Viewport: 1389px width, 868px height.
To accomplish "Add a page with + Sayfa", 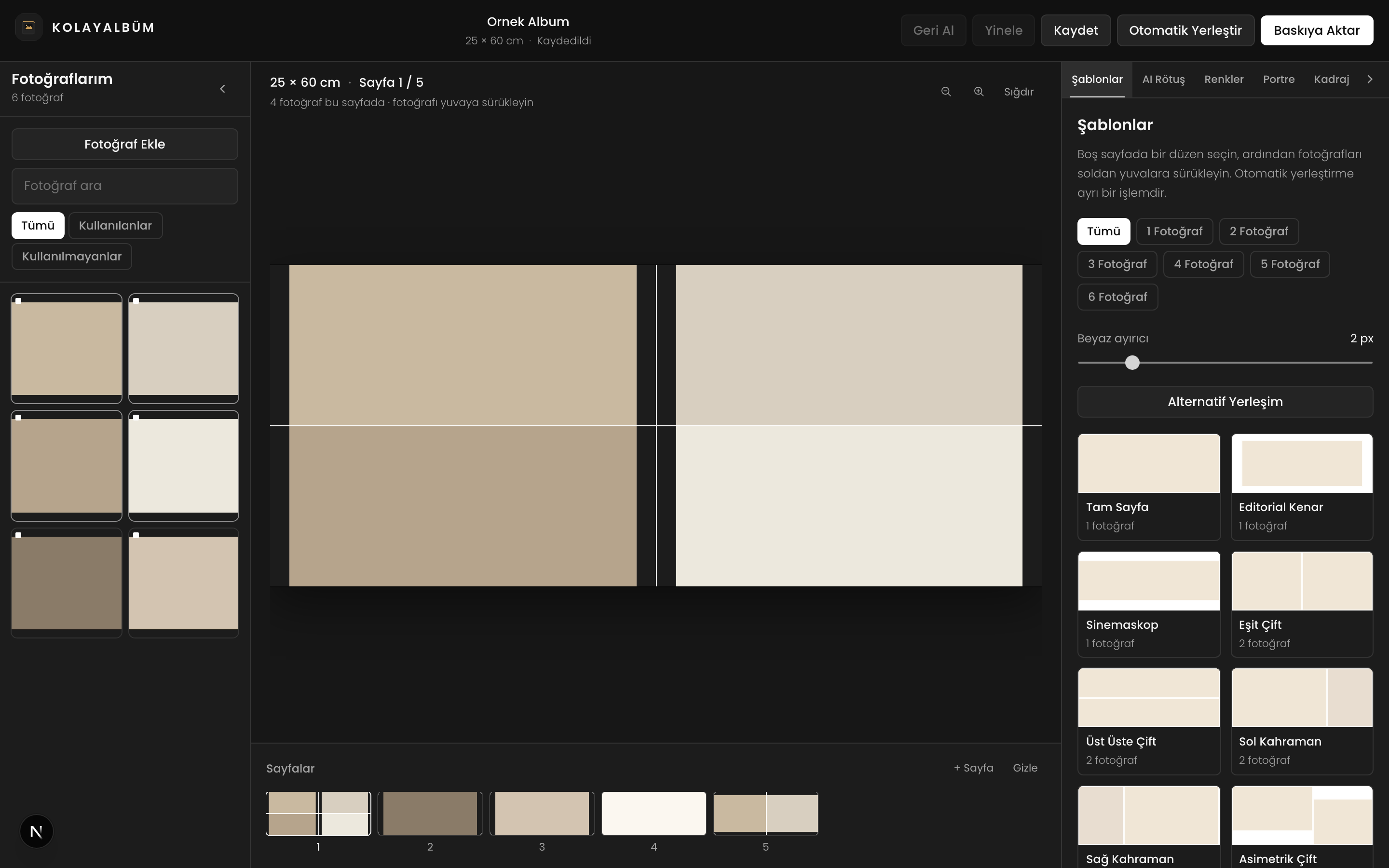I will (x=973, y=768).
